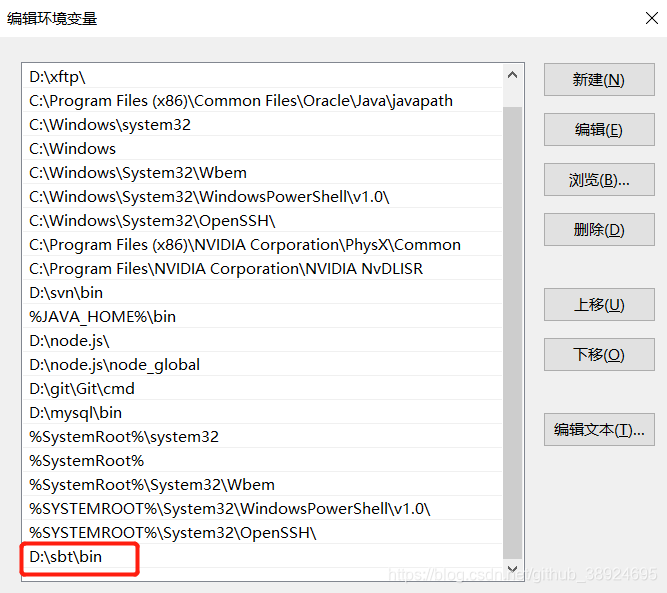Move entry down with 下移(O)
Viewport: 667px width, 593px height.
[599, 354]
